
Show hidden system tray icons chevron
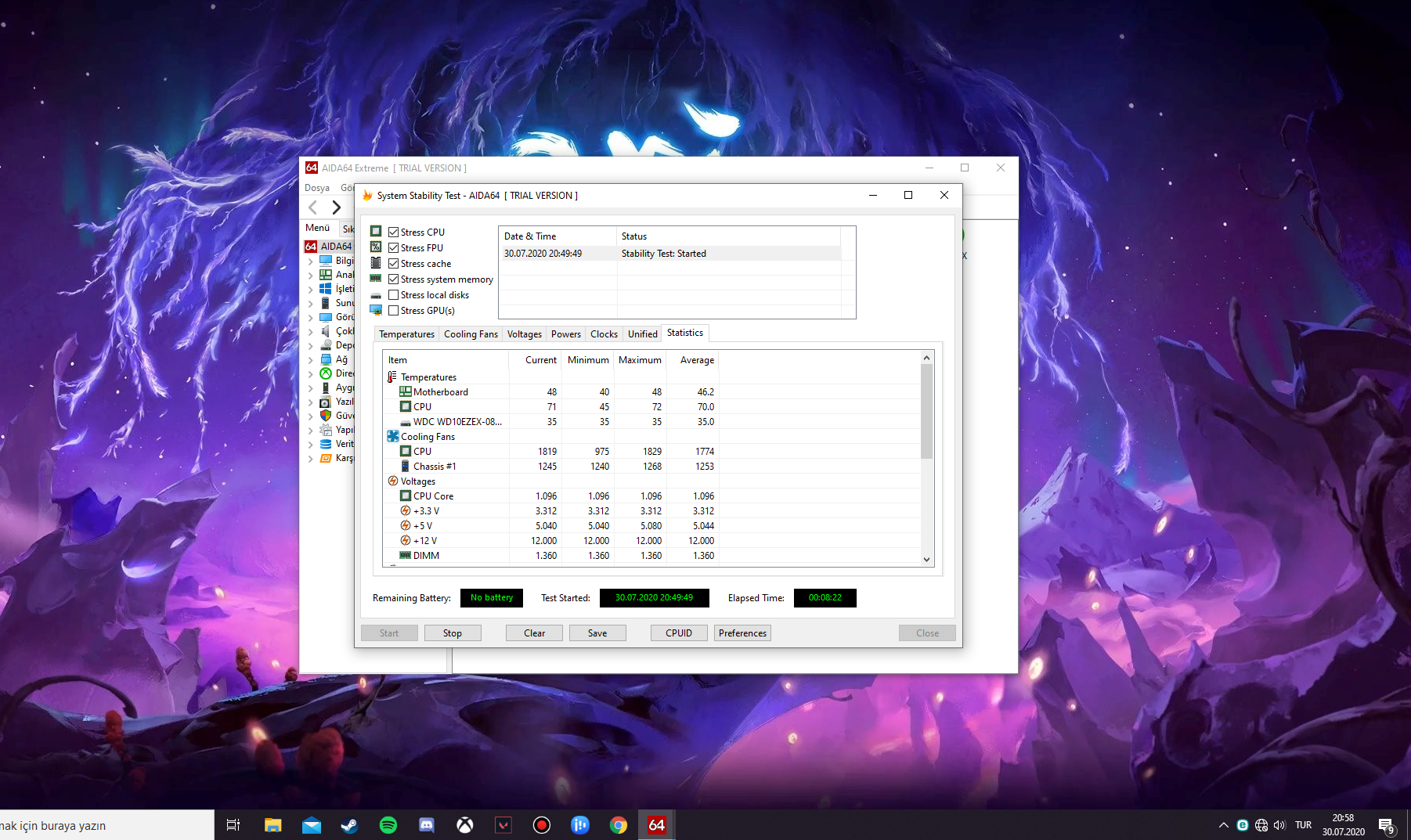pos(1223,825)
